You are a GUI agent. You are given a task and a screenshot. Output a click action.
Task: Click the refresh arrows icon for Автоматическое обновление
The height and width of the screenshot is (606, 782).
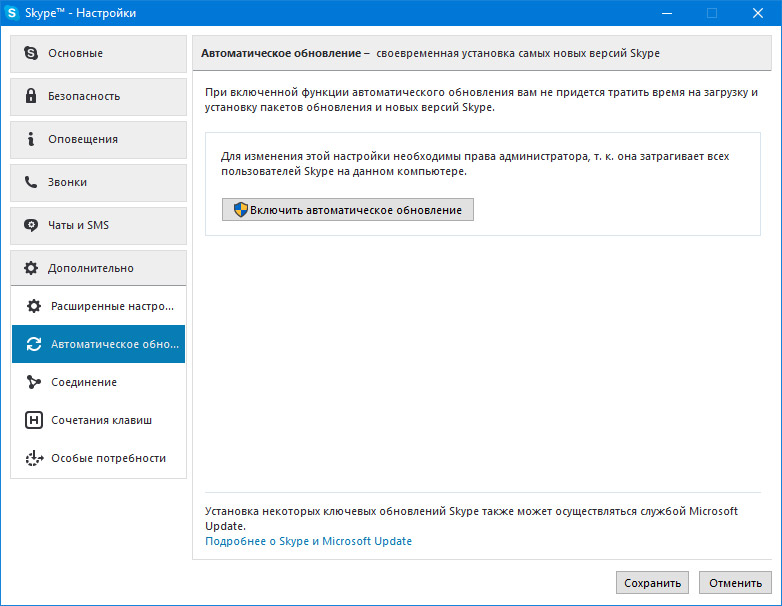pyautogui.click(x=34, y=344)
